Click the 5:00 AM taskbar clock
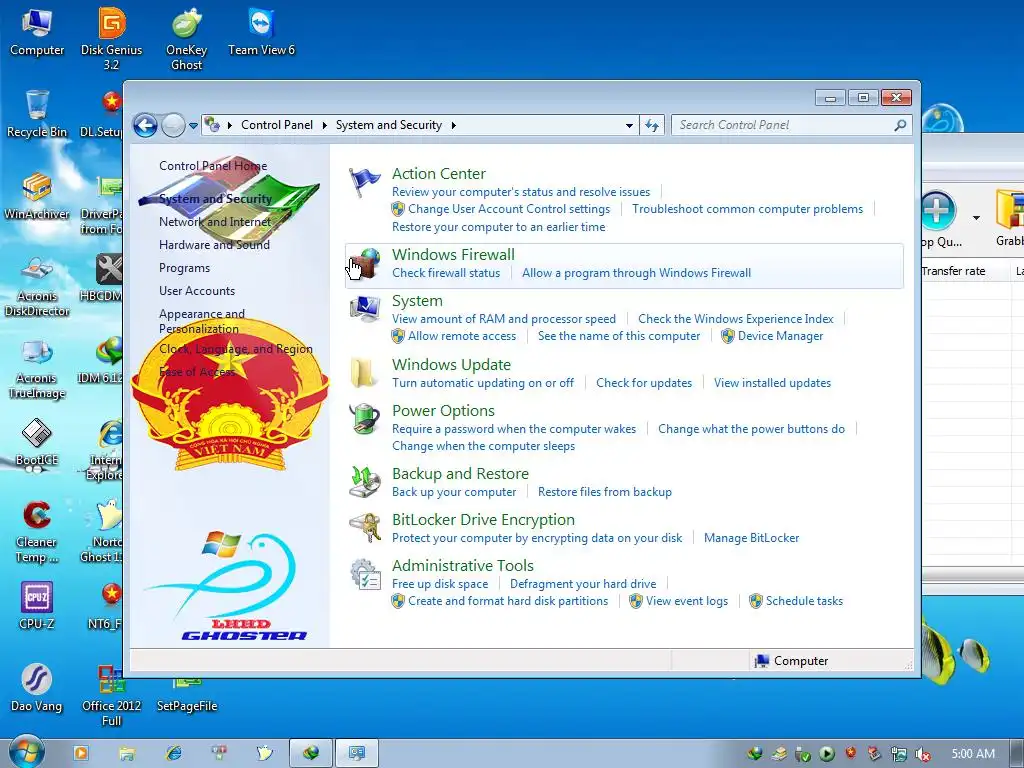This screenshot has height=768, width=1024. pyautogui.click(x=973, y=754)
